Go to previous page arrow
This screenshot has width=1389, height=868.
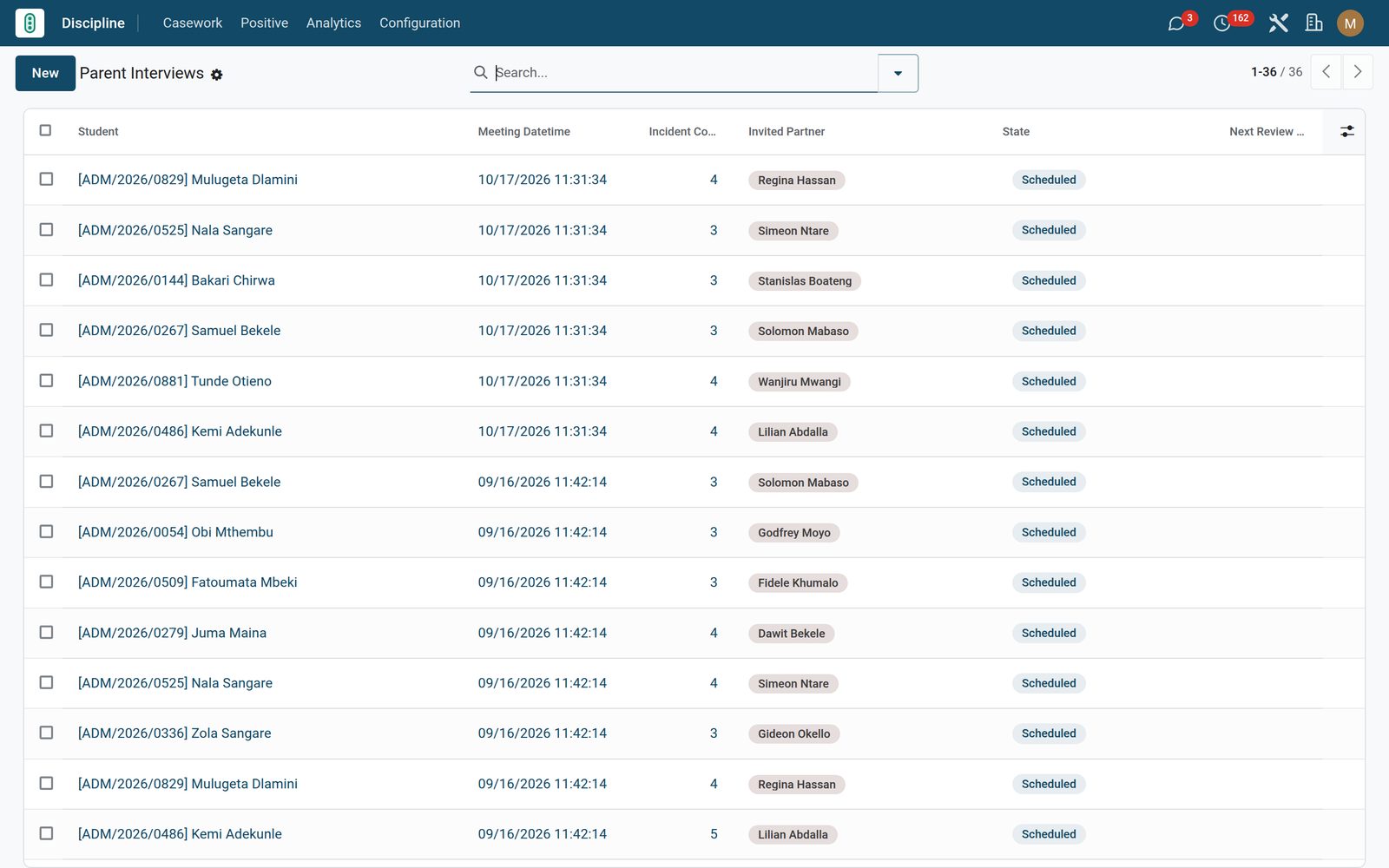(x=1326, y=72)
